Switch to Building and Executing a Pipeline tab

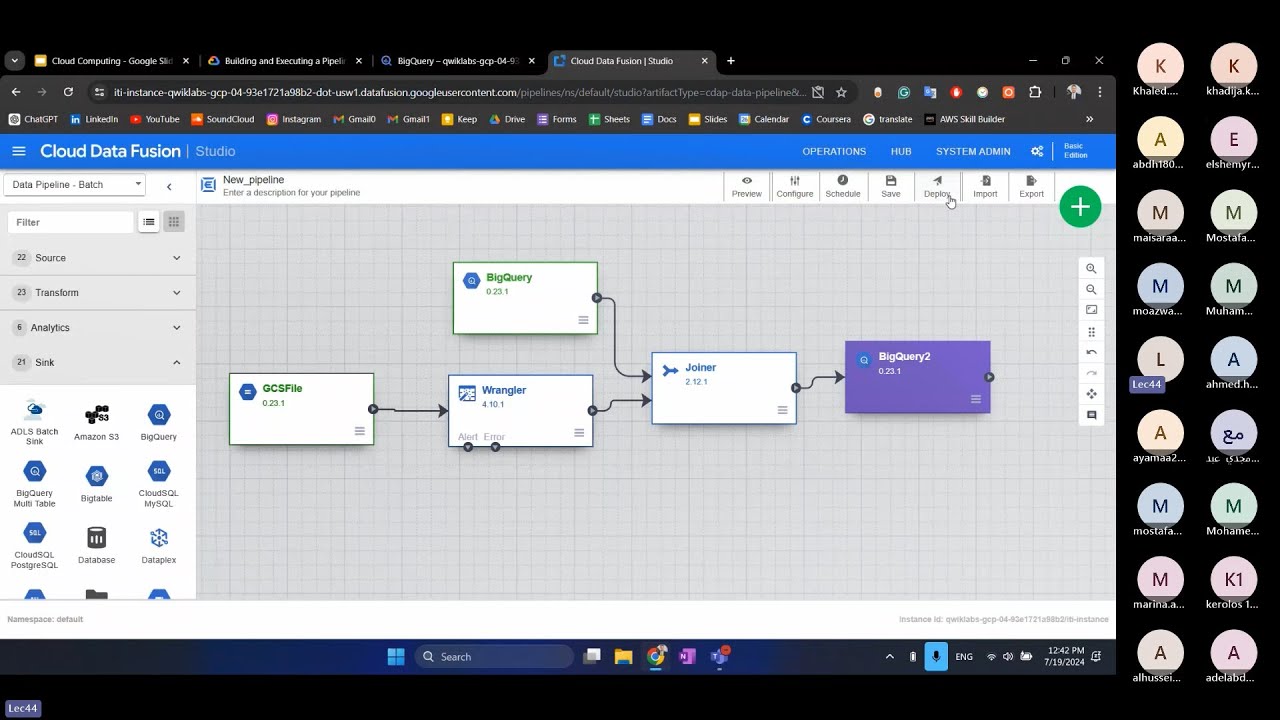pos(284,61)
